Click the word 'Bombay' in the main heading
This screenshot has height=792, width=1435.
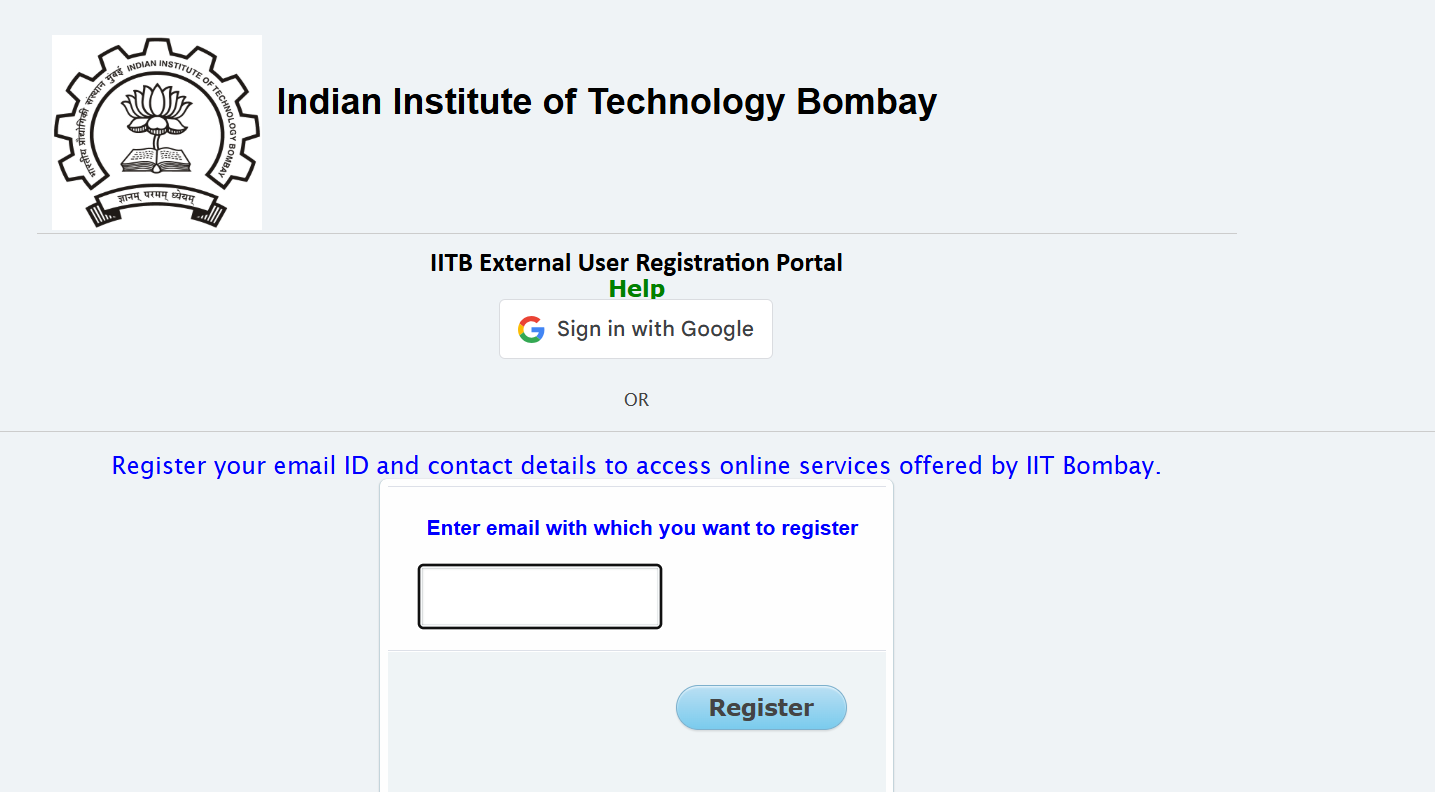click(x=866, y=102)
